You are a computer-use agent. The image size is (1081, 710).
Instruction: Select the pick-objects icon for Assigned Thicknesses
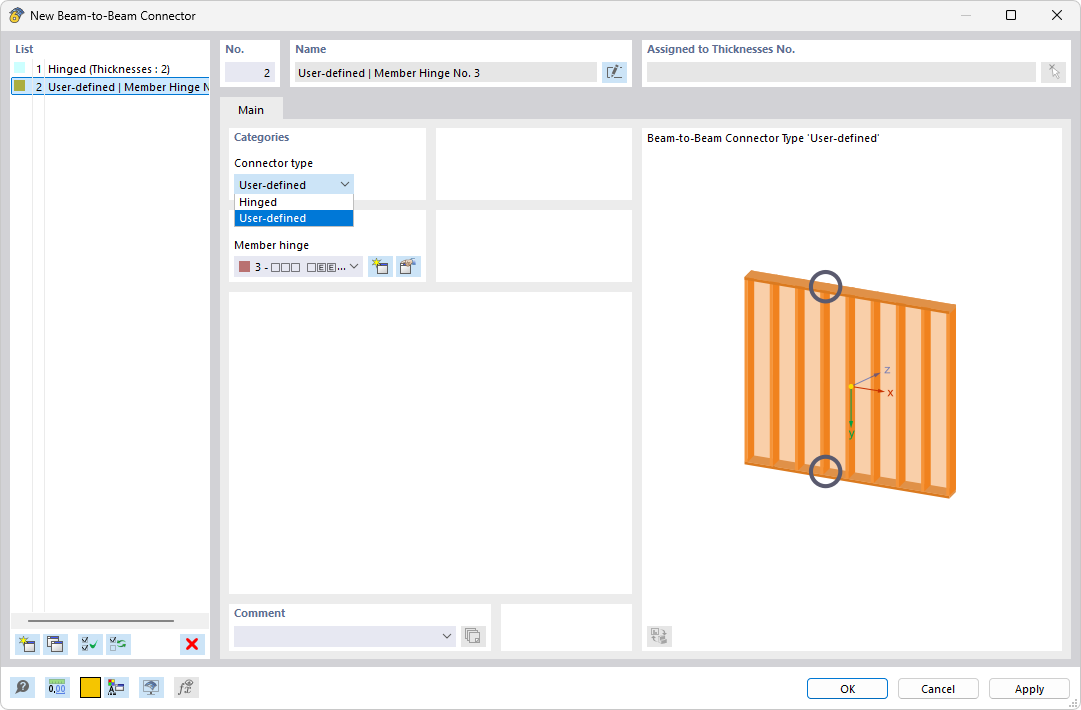coord(1053,71)
